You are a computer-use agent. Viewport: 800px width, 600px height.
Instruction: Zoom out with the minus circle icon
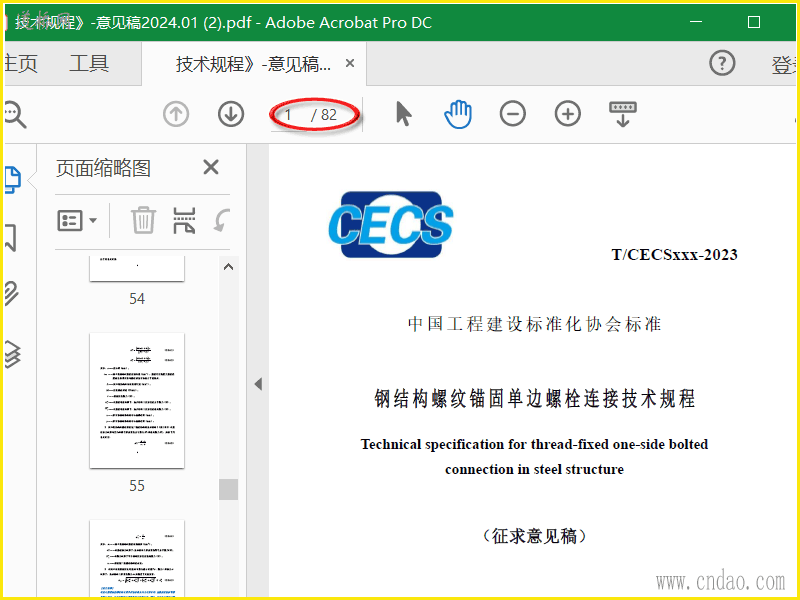click(x=513, y=113)
